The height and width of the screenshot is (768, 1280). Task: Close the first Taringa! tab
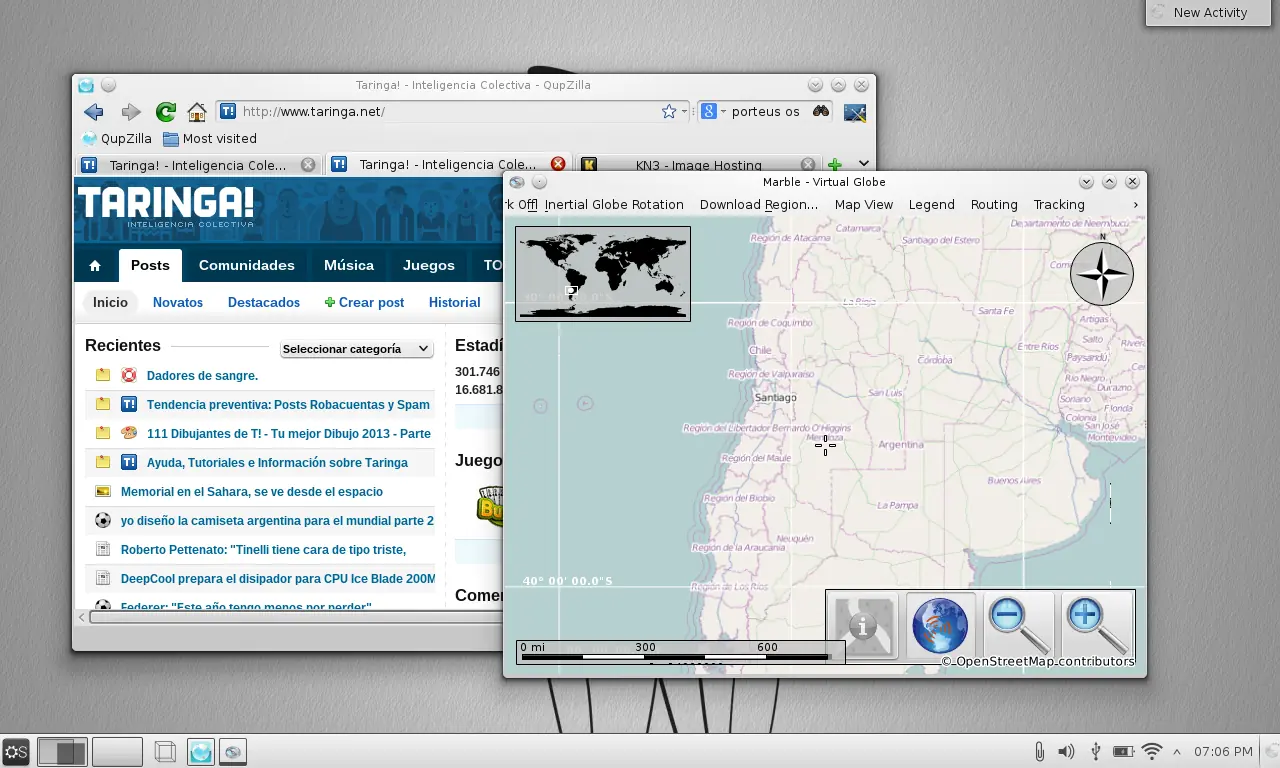[x=308, y=165]
